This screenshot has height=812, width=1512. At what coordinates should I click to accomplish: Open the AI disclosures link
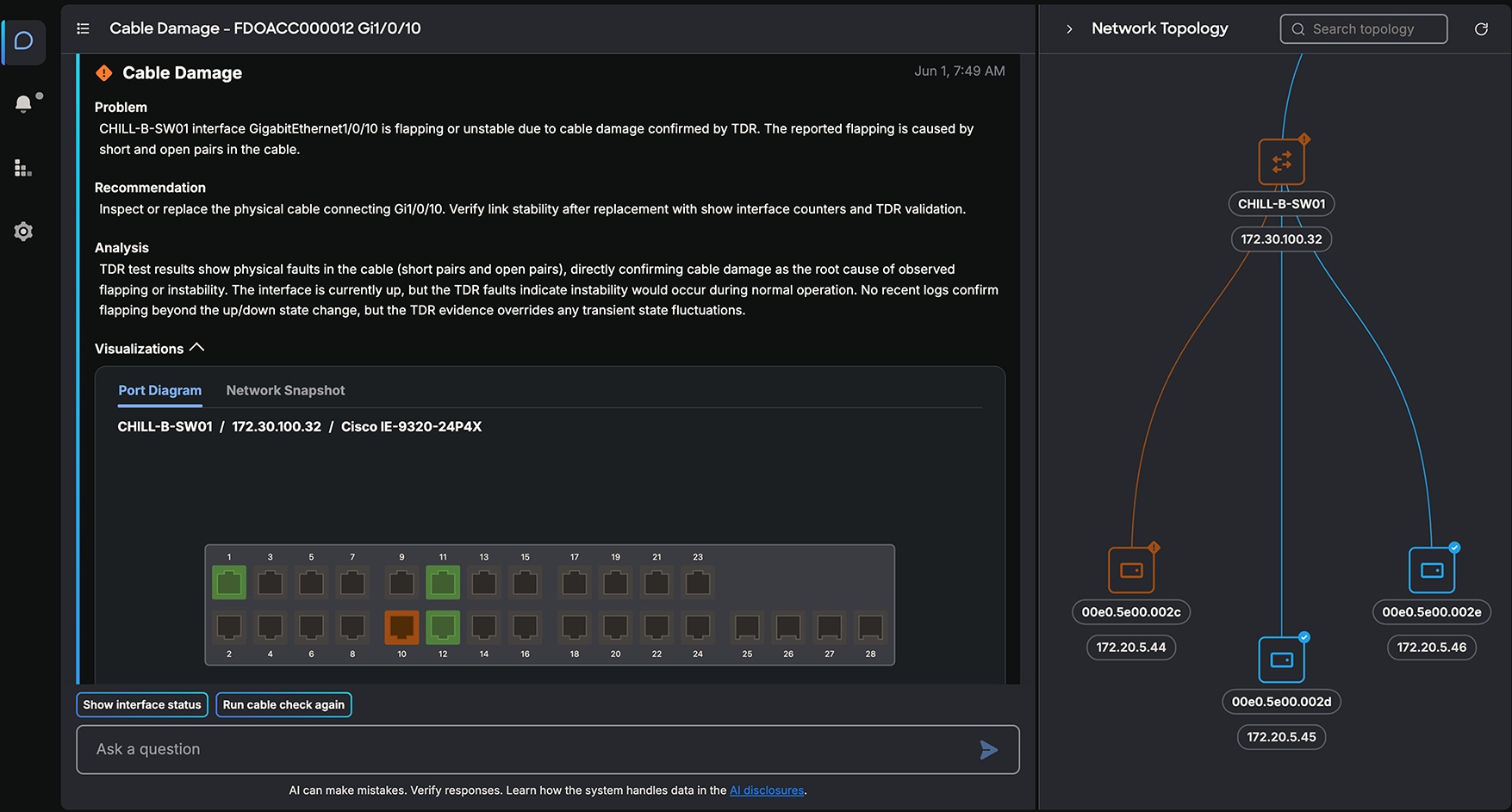pos(767,790)
